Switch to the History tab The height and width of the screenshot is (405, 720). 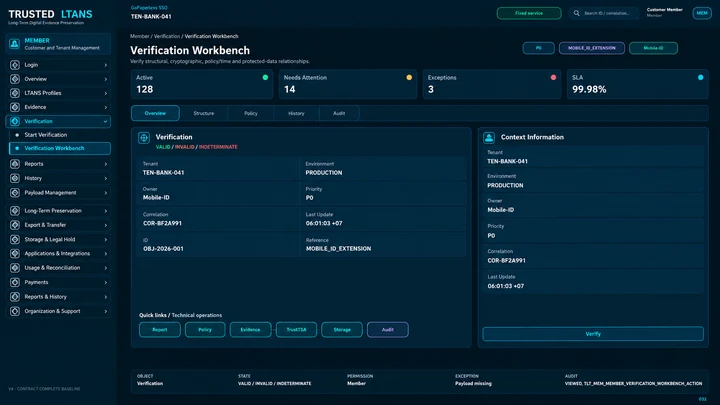[x=296, y=113]
